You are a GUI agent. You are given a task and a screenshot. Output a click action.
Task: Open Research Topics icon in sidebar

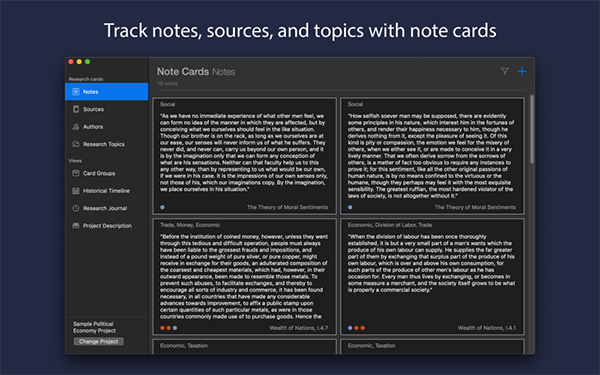[x=76, y=144]
